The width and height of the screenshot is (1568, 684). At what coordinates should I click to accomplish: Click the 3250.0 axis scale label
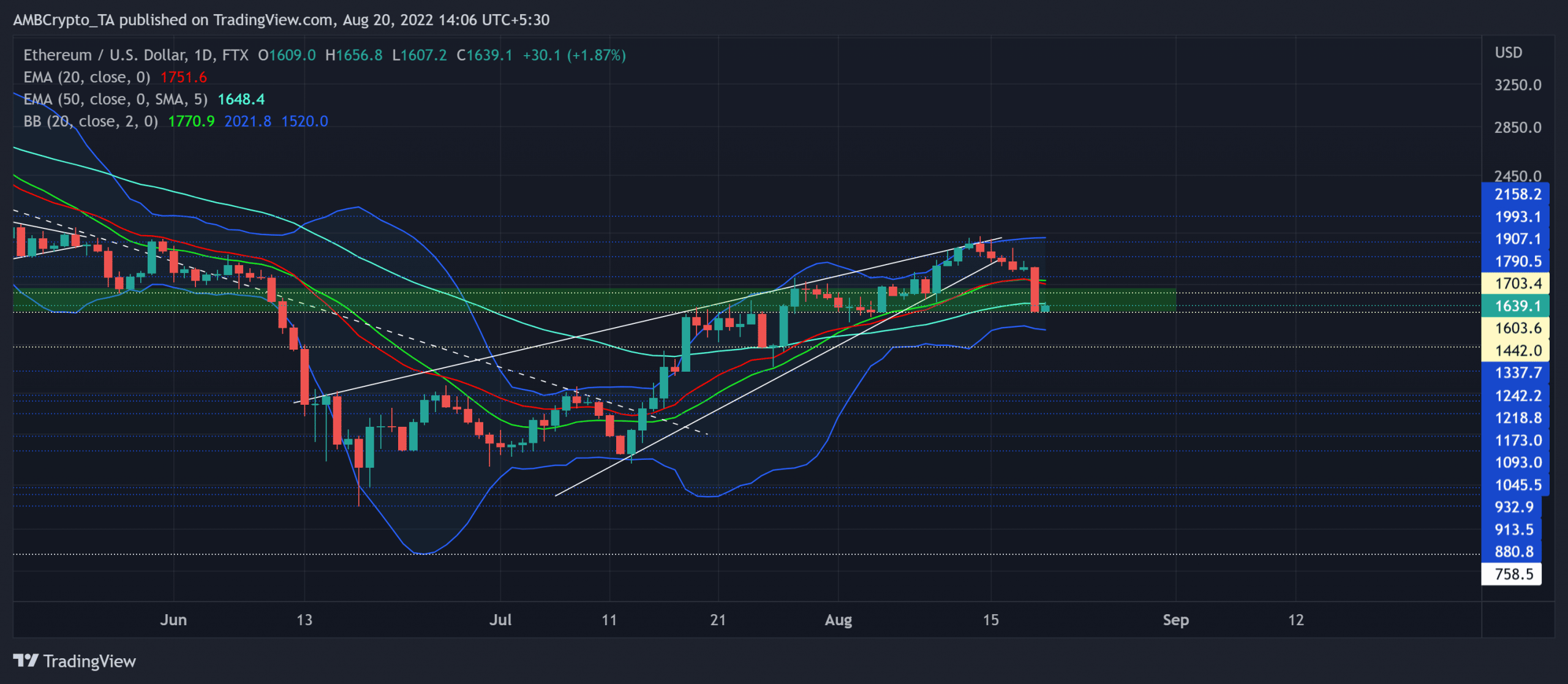coord(1518,85)
